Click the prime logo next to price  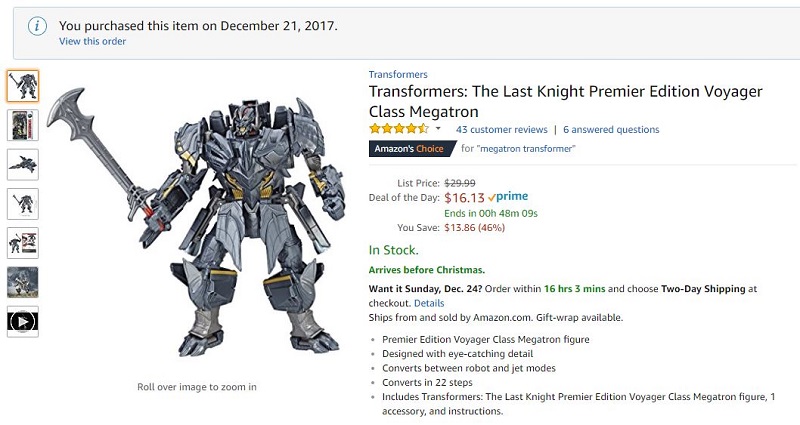(x=508, y=196)
